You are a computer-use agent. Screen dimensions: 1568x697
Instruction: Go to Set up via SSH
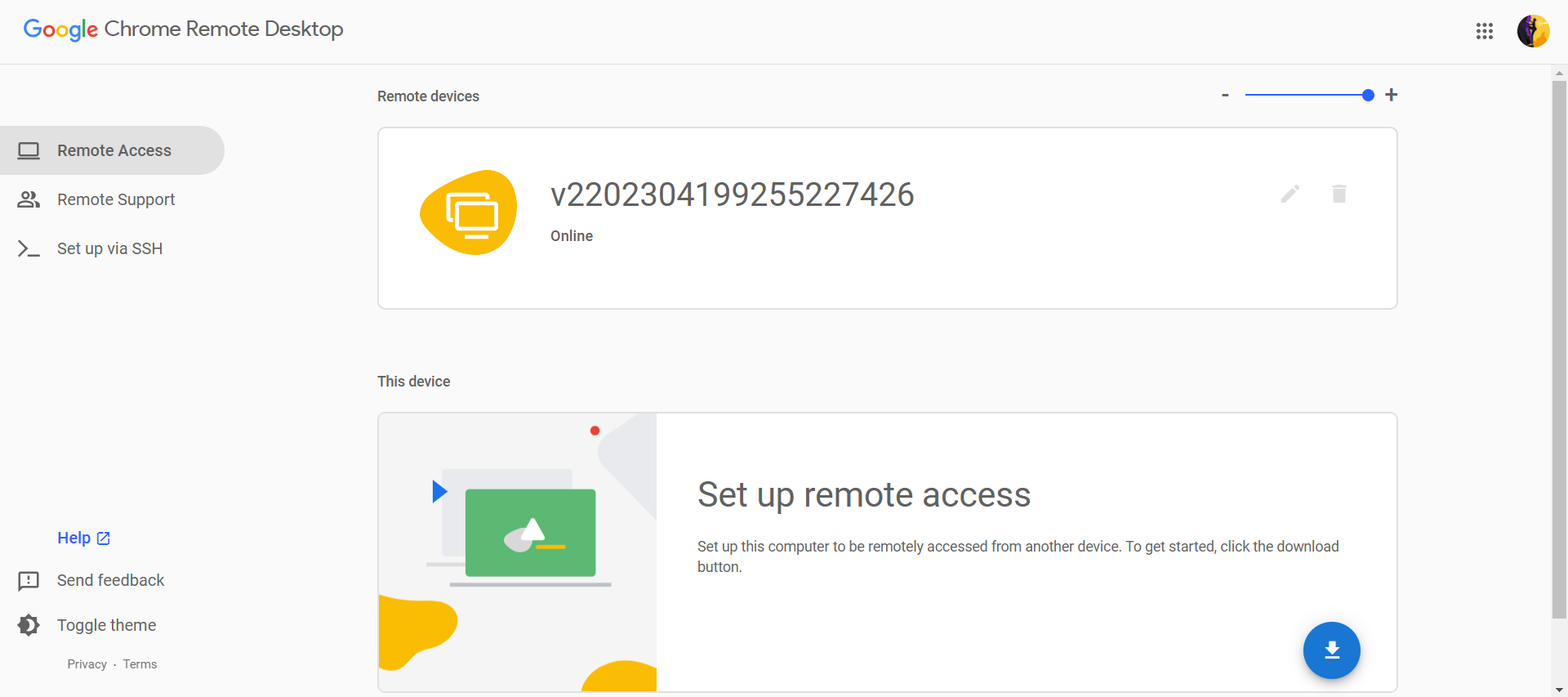(x=112, y=248)
